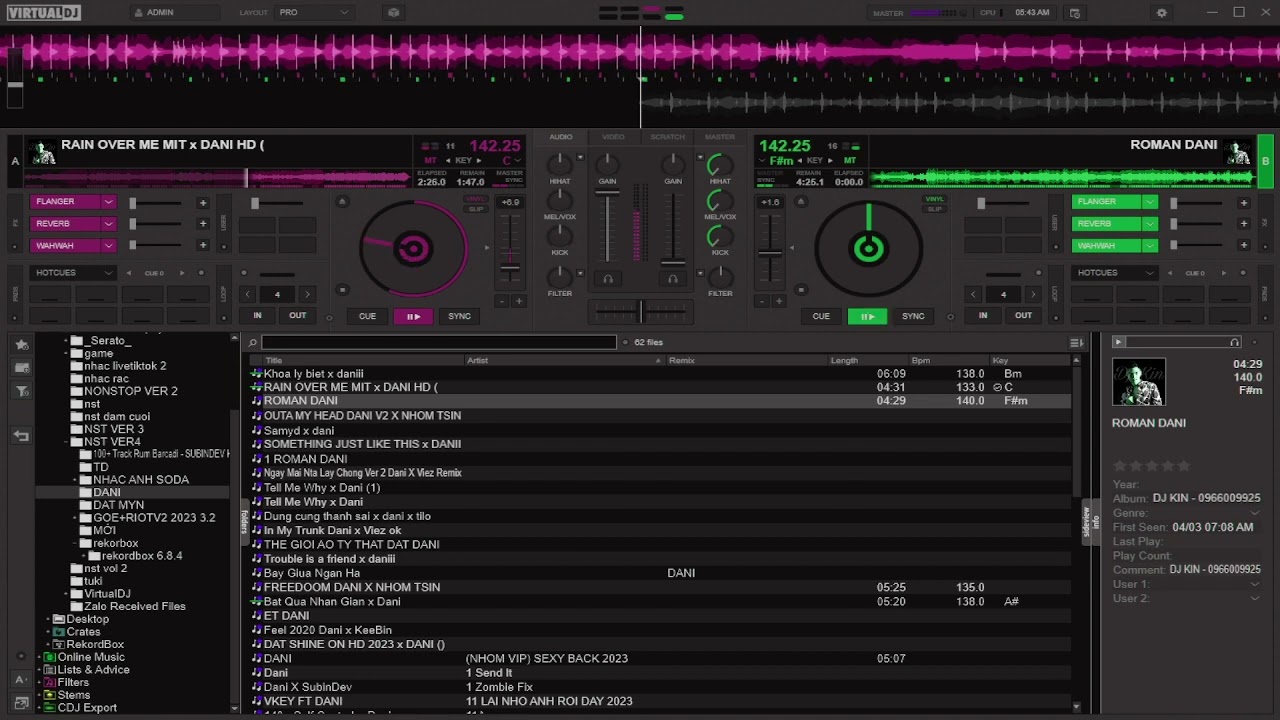Click SYNC button on deck A
The height and width of the screenshot is (720, 1280).
tap(459, 316)
